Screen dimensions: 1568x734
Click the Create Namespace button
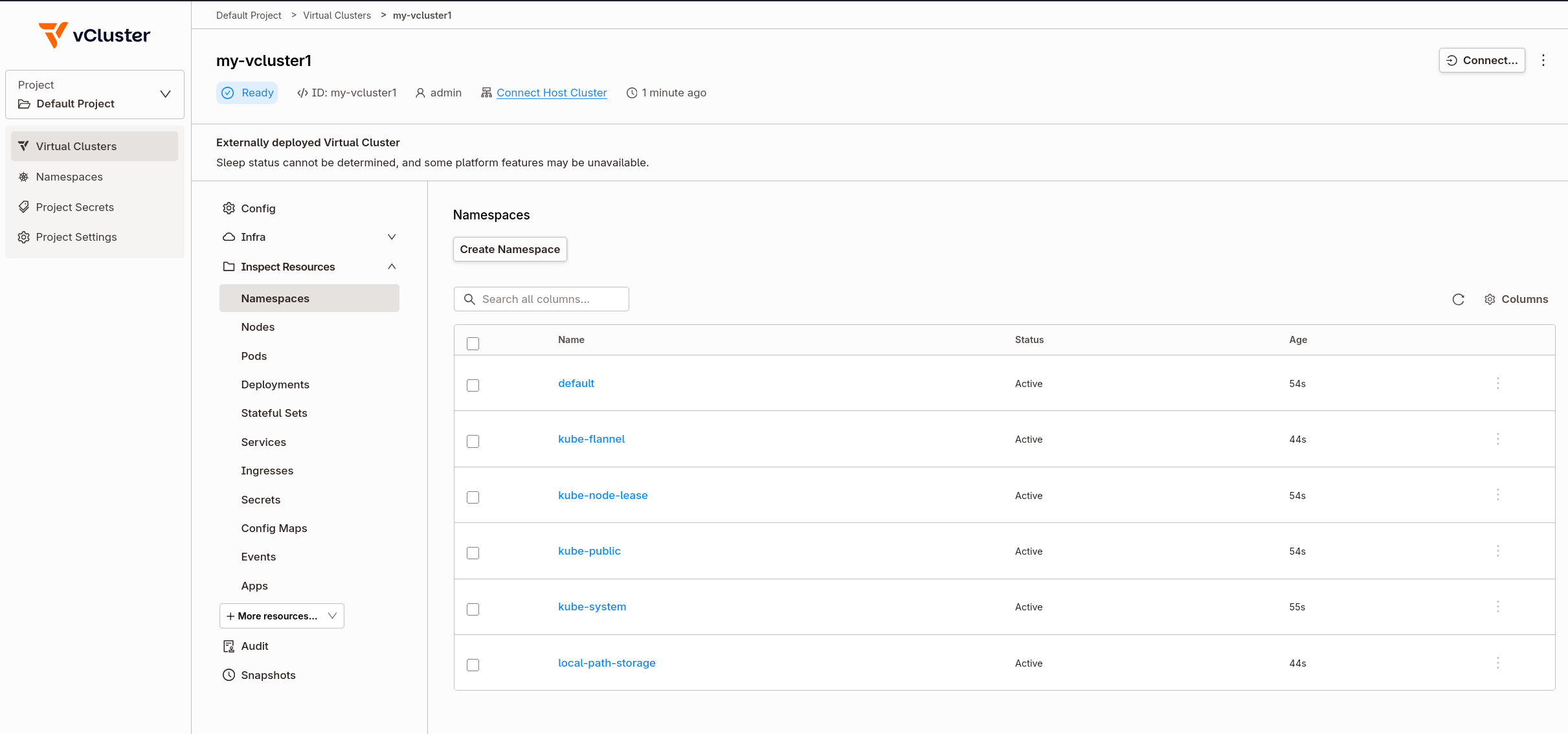click(x=510, y=249)
